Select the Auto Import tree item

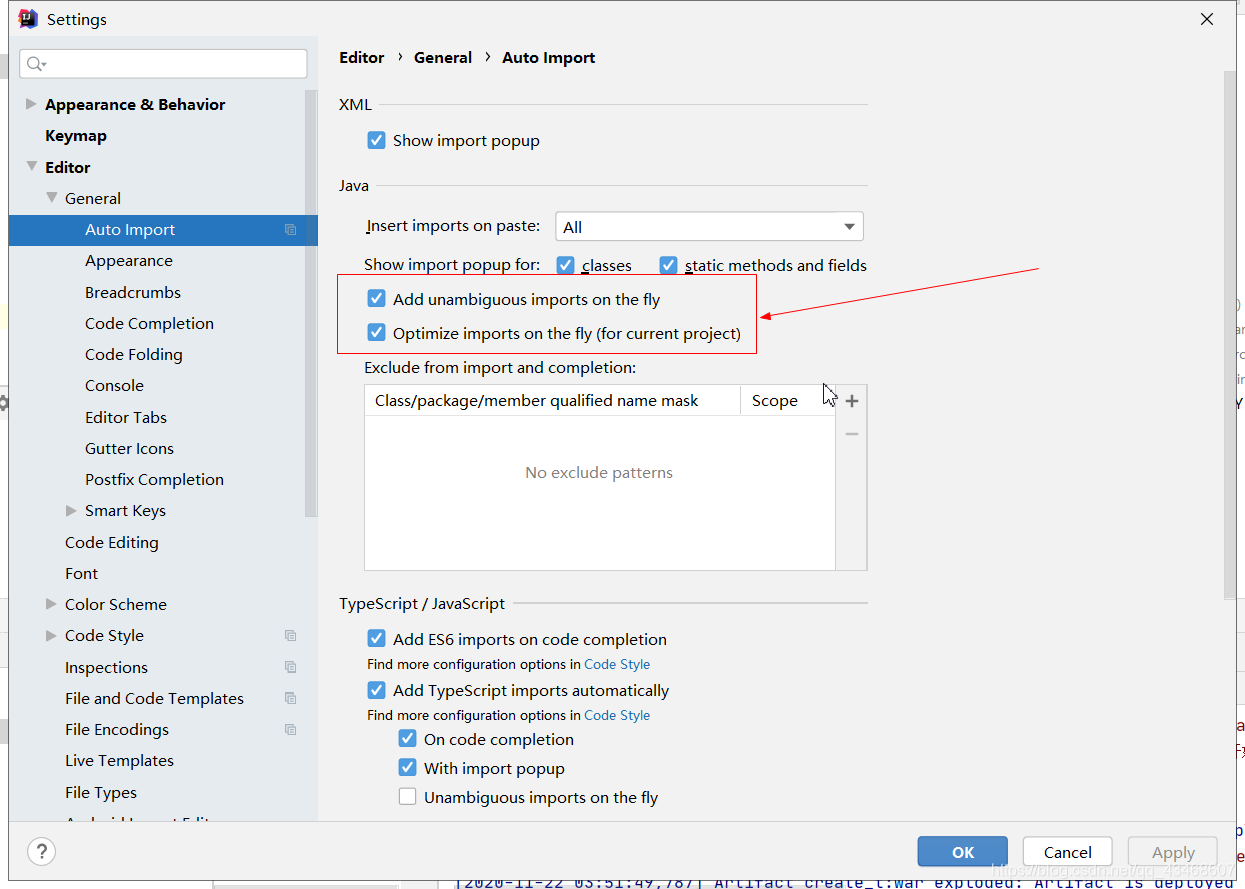(x=163, y=230)
